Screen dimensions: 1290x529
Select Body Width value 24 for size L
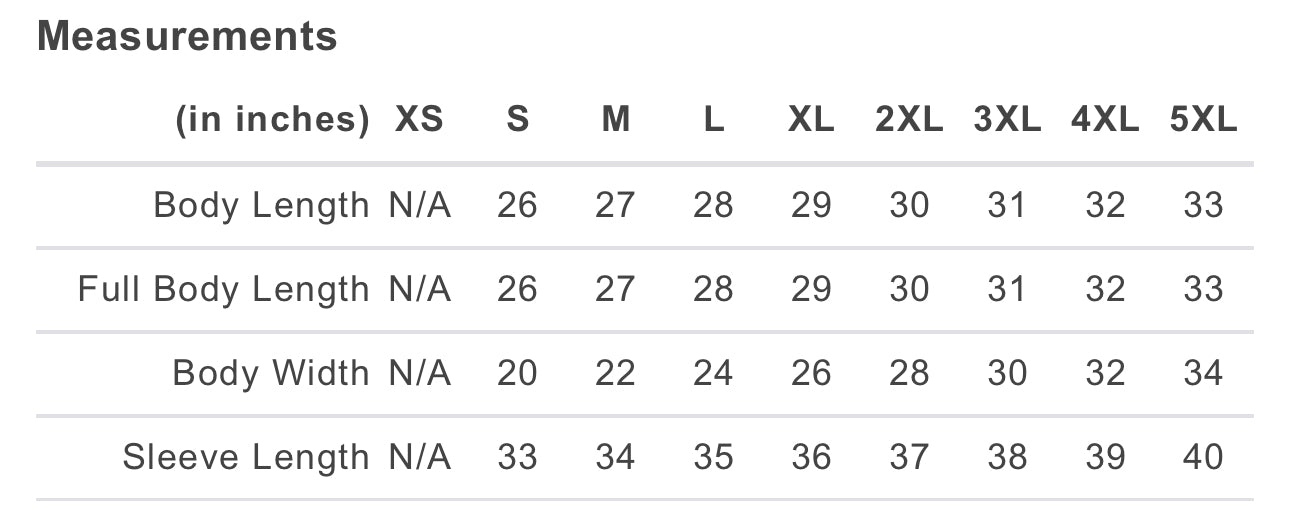point(713,373)
